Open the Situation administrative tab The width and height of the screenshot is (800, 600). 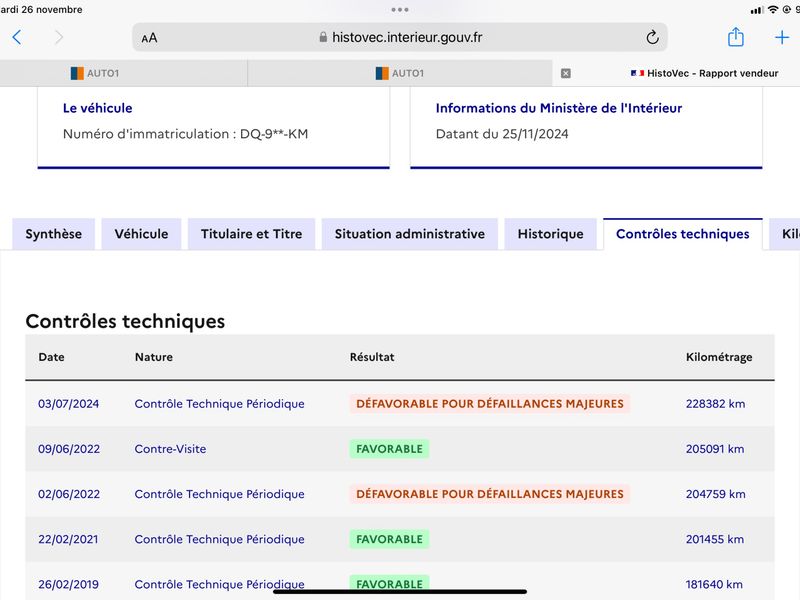(x=410, y=234)
